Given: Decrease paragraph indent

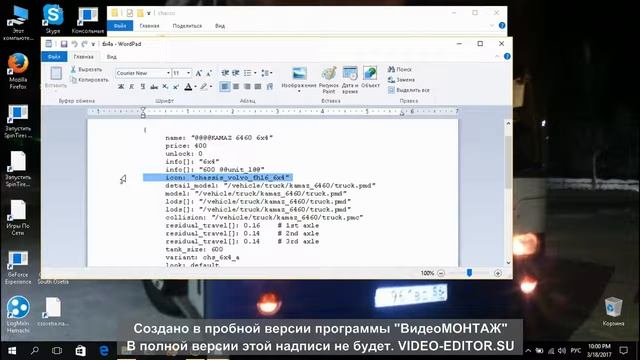Looking at the screenshot, I should 225,73.
